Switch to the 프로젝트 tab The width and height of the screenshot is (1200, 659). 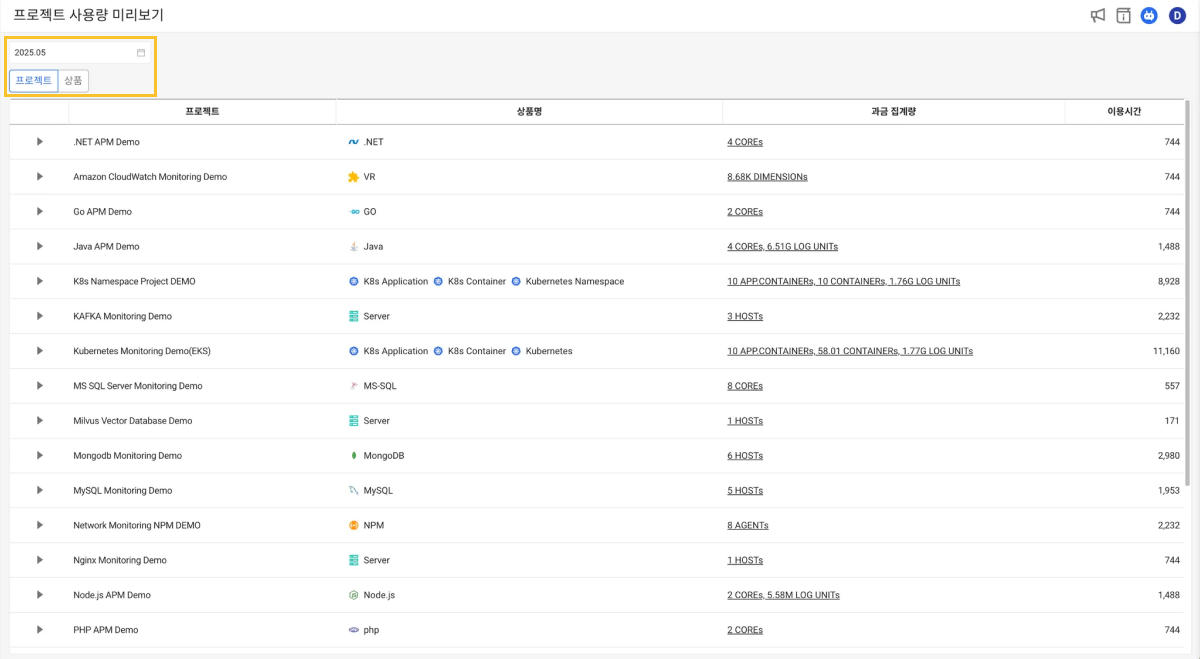[34, 80]
